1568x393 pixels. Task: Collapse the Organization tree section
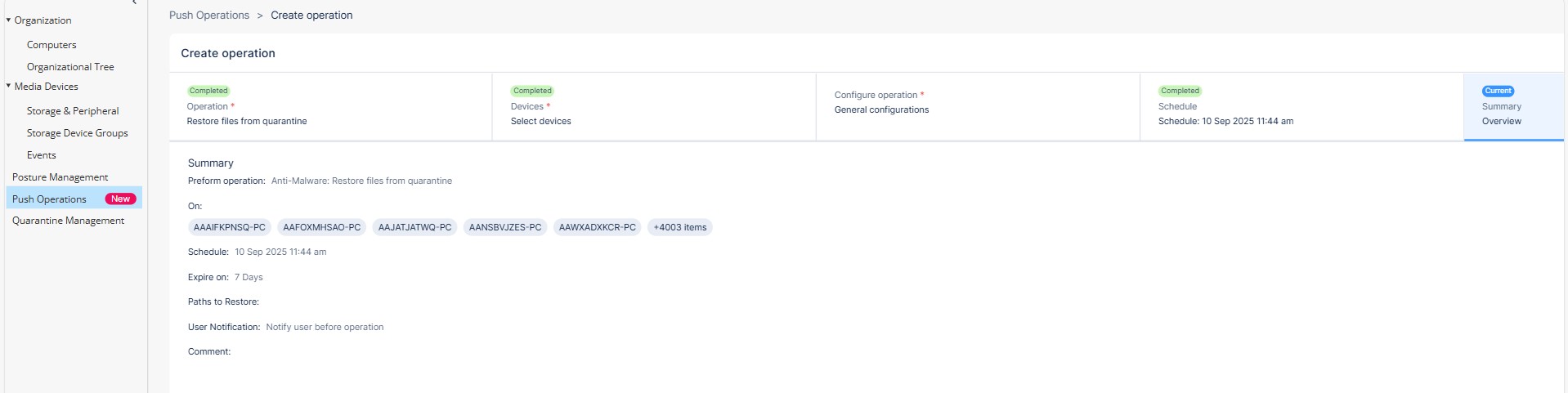(x=8, y=20)
